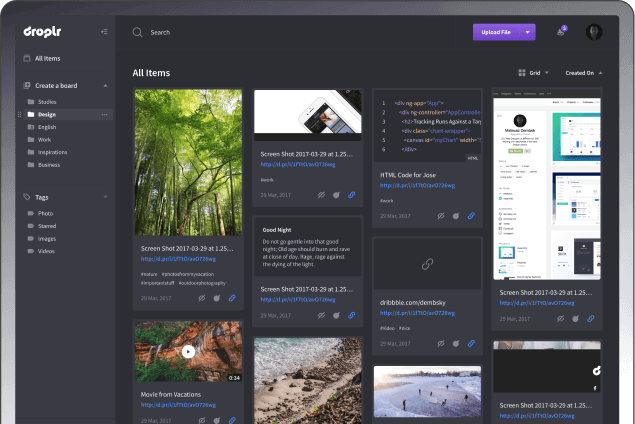
Task: Click droplet icon on dribbble profile screenshot card
Action: pos(575,319)
